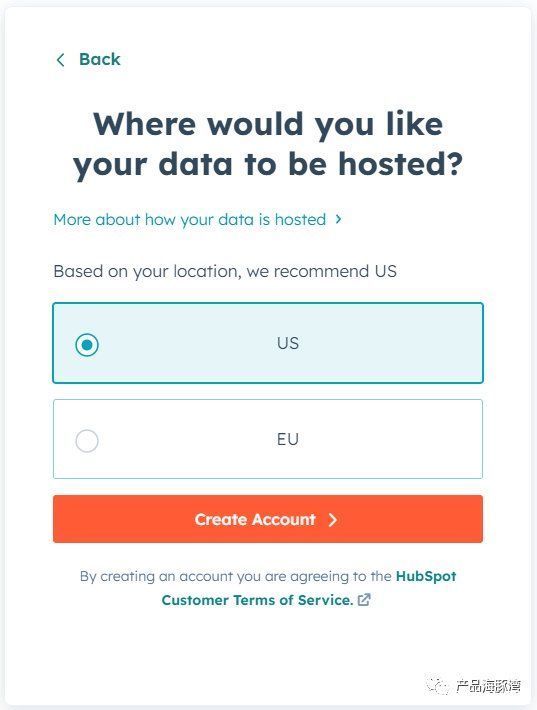Select the EU radio button
Viewport: 537px width, 710px height.
pos(87,441)
